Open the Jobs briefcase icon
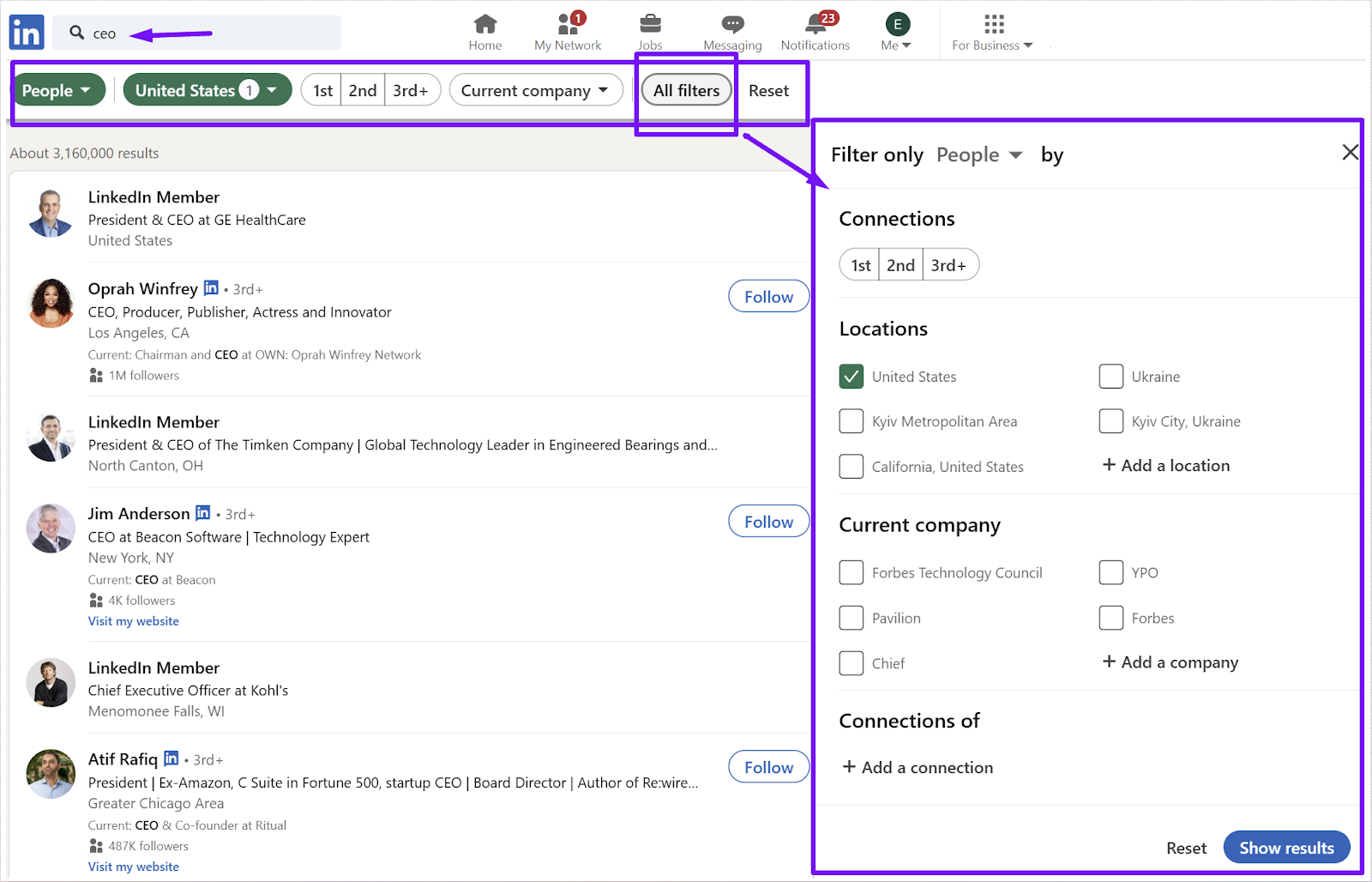The width and height of the screenshot is (1372, 882). [650, 24]
